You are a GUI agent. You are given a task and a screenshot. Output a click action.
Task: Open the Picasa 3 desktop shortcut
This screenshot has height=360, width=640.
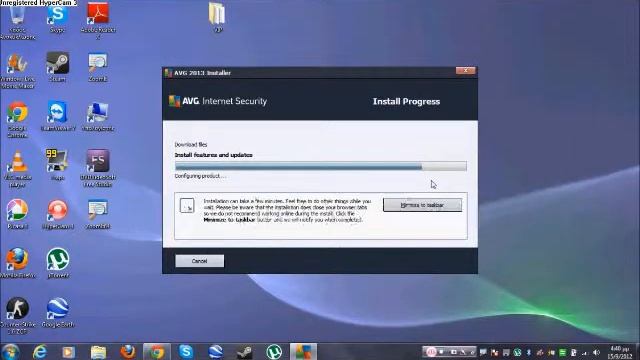pyautogui.click(x=17, y=214)
